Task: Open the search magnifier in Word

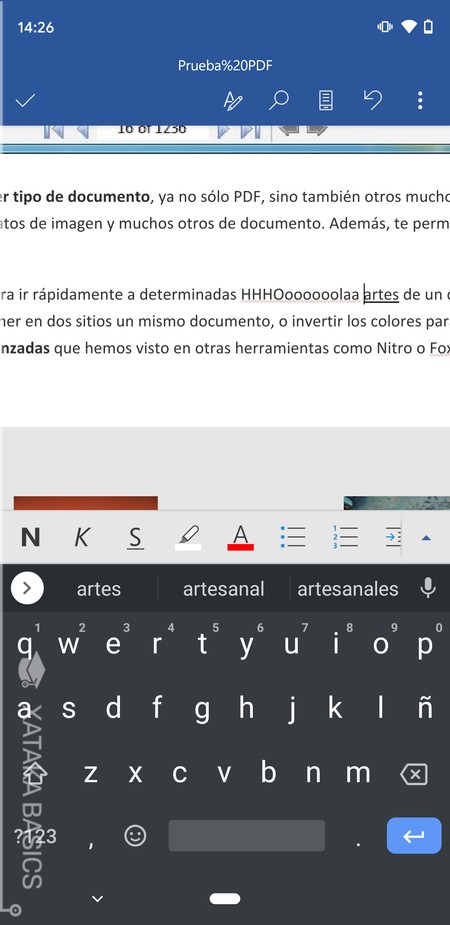Action: [x=278, y=101]
